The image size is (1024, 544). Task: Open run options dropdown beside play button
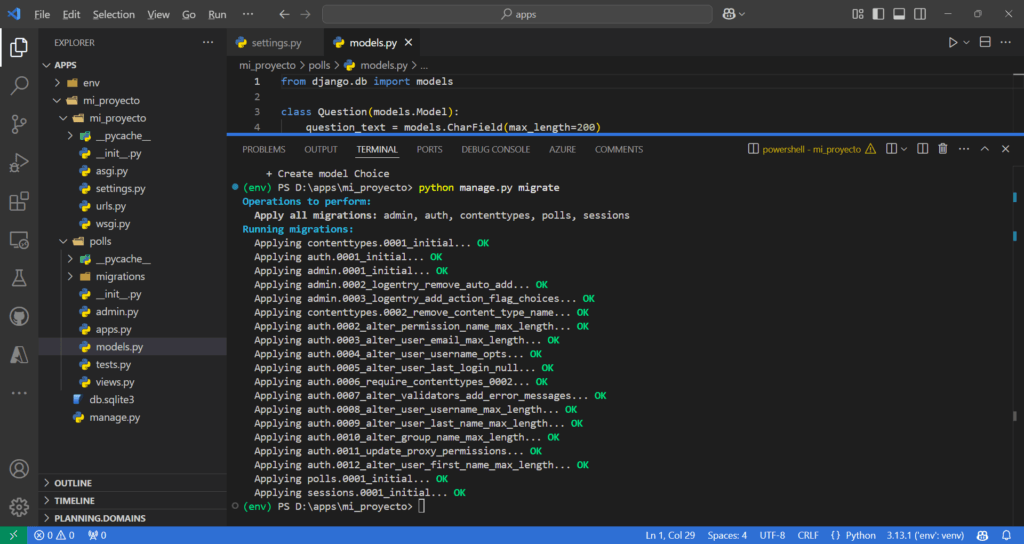967,42
